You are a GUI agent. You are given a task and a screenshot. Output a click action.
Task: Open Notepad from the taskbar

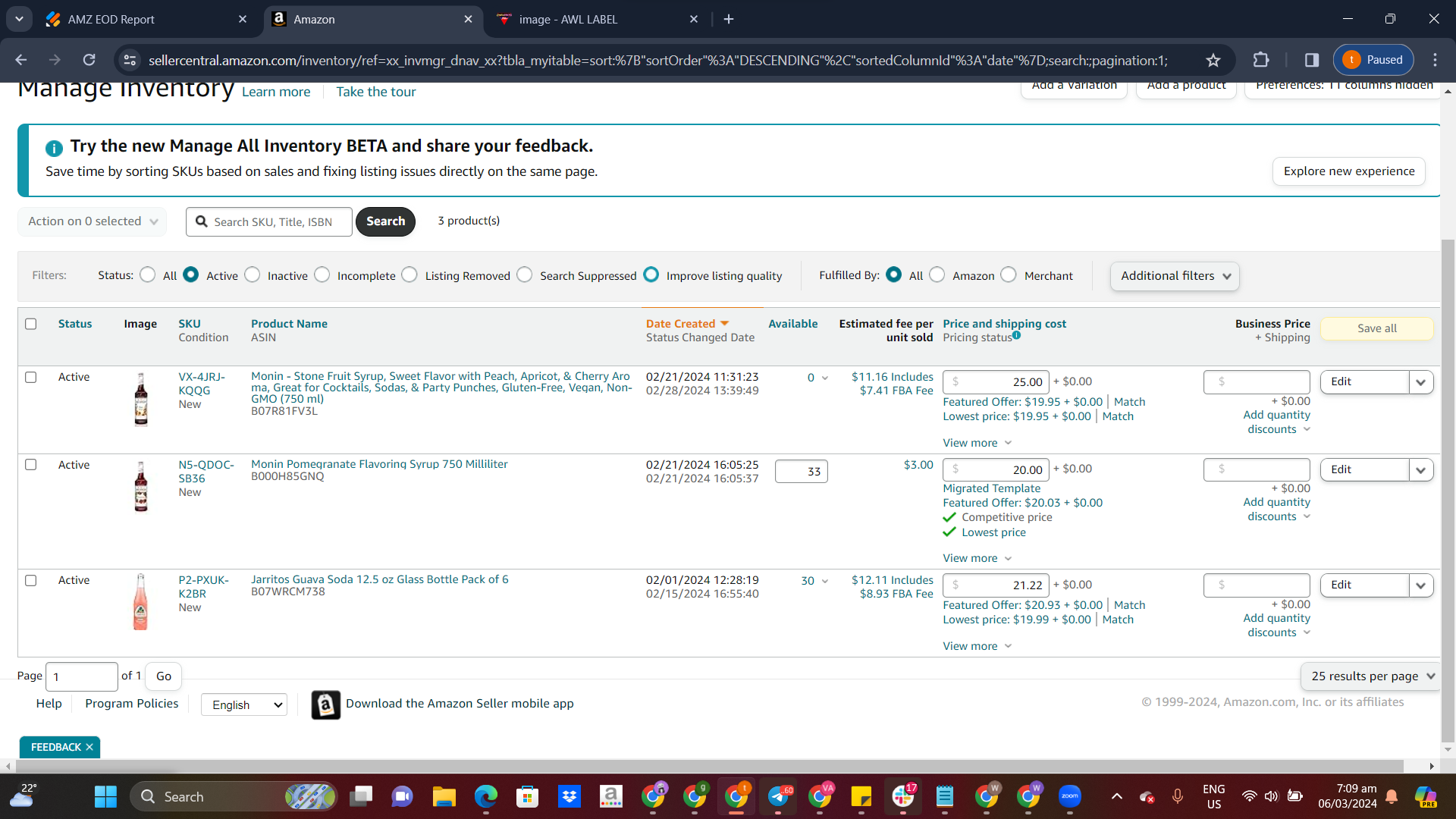coord(945,796)
